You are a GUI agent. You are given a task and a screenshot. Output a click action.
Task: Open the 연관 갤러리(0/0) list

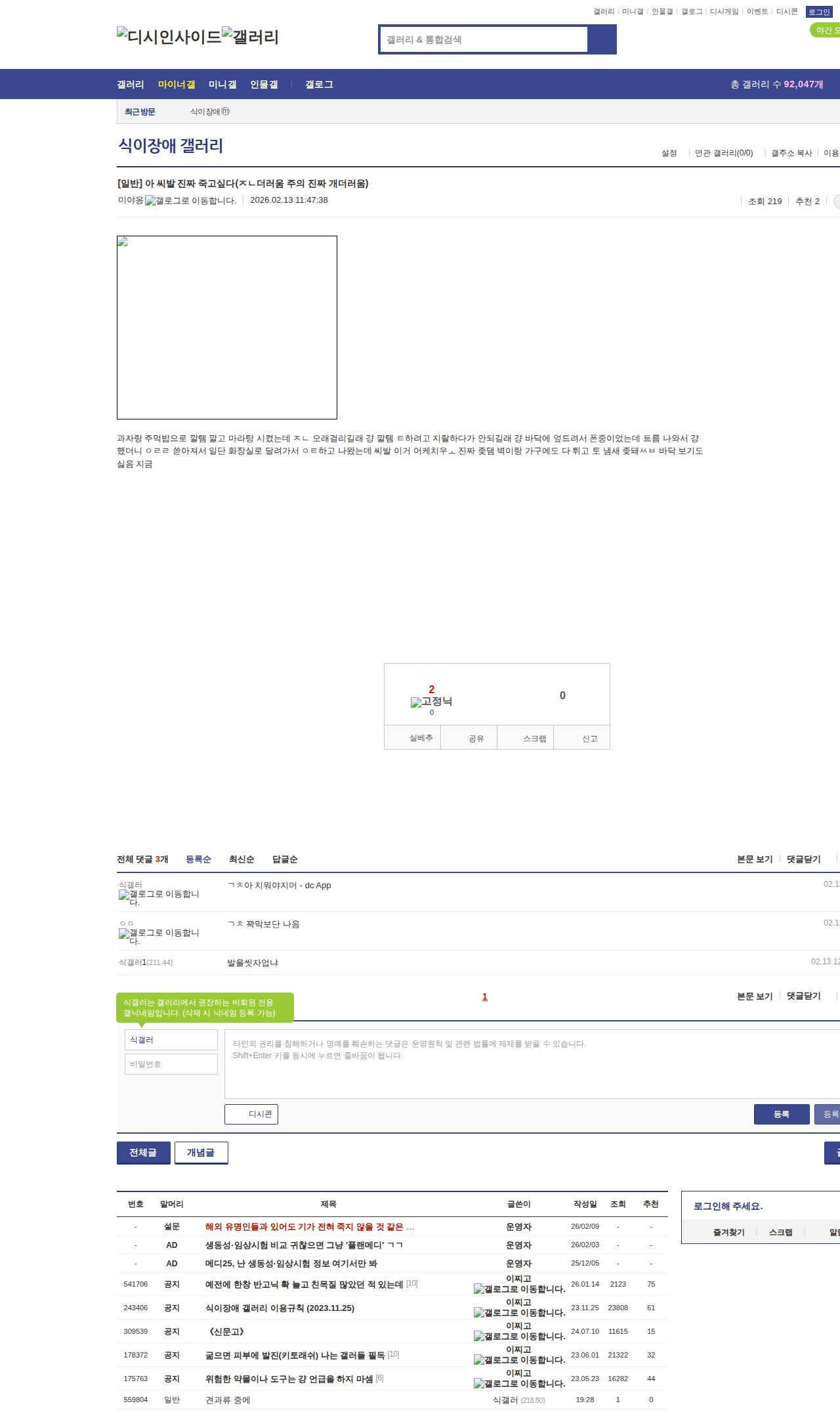(x=724, y=153)
